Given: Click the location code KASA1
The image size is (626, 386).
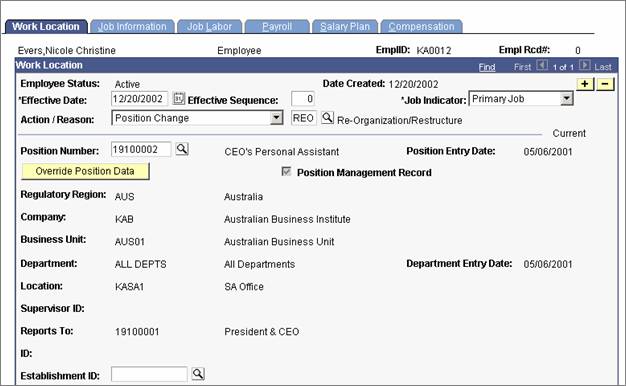Looking at the screenshot, I should tap(129, 287).
